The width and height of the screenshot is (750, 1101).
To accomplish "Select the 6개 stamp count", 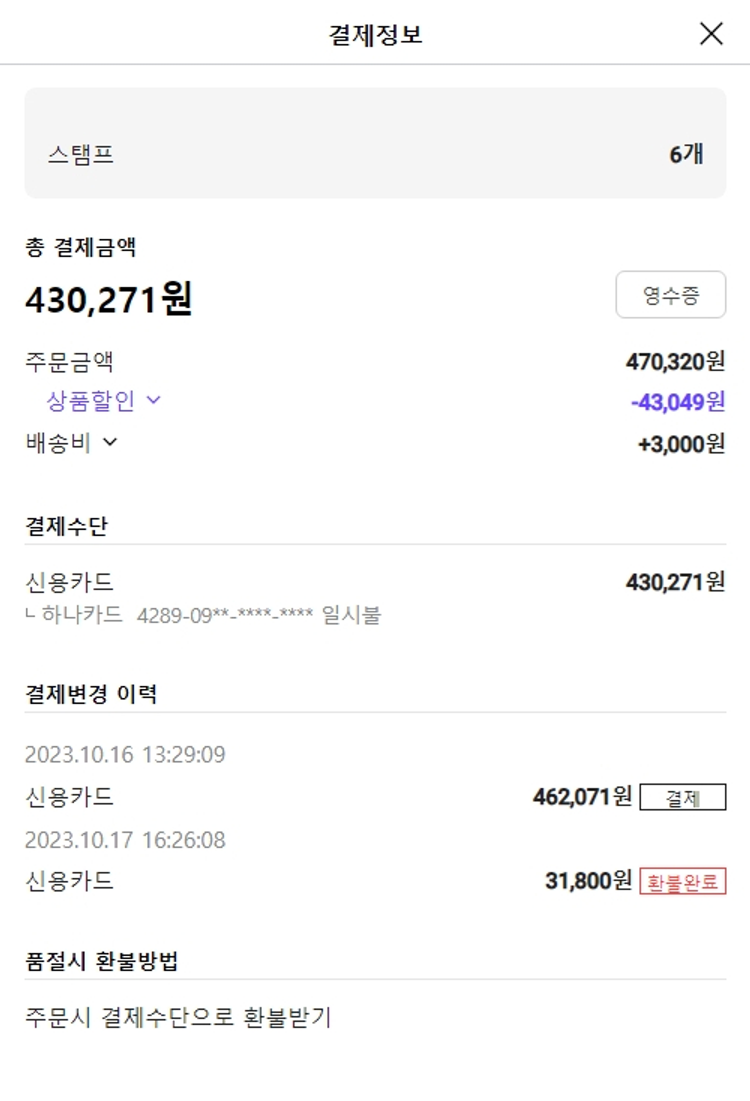I will pyautogui.click(x=686, y=154).
